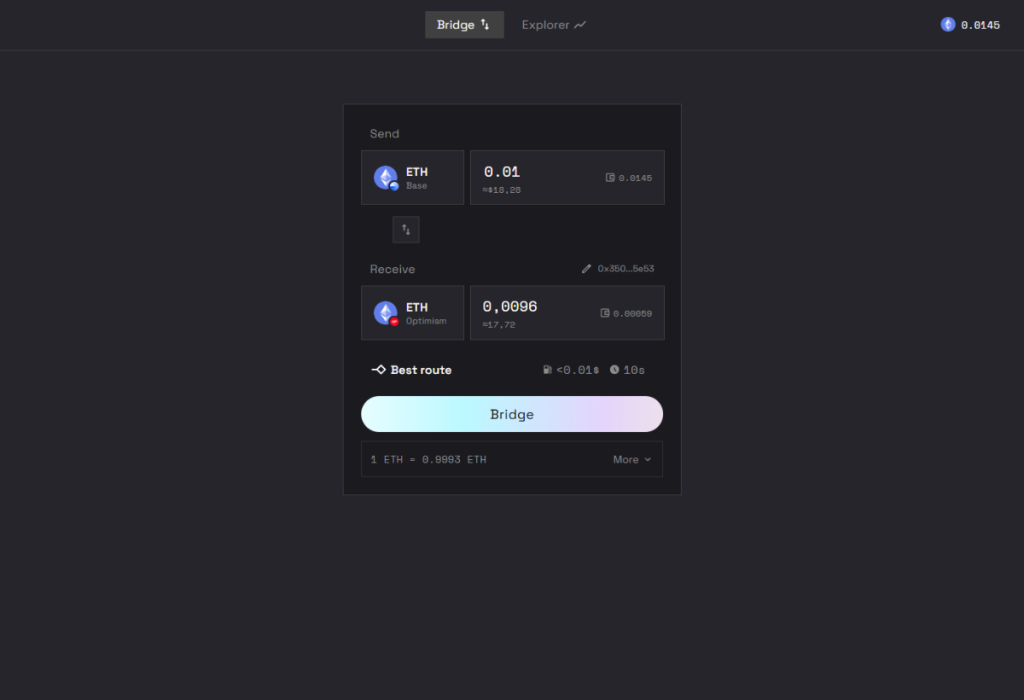Click the clock icon next to 10s

tap(615, 370)
